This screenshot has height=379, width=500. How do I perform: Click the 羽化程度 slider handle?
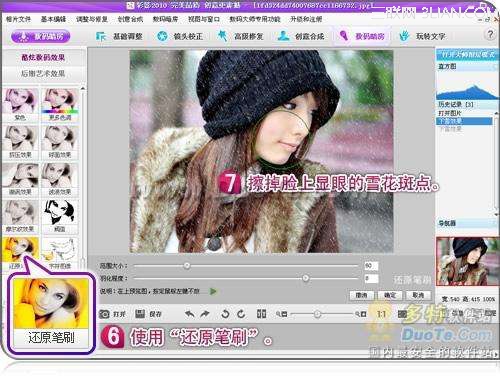tap(305, 278)
